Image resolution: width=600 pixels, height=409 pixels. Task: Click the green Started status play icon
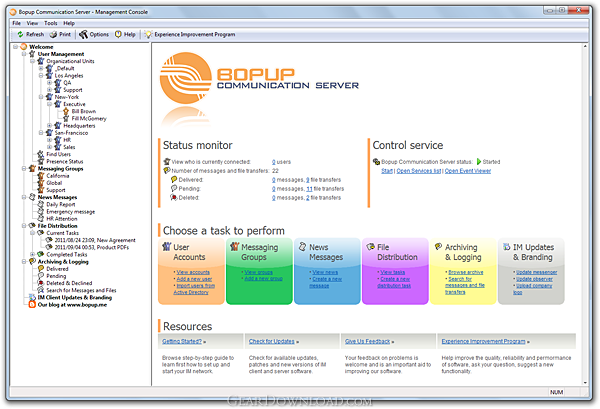click(479, 162)
